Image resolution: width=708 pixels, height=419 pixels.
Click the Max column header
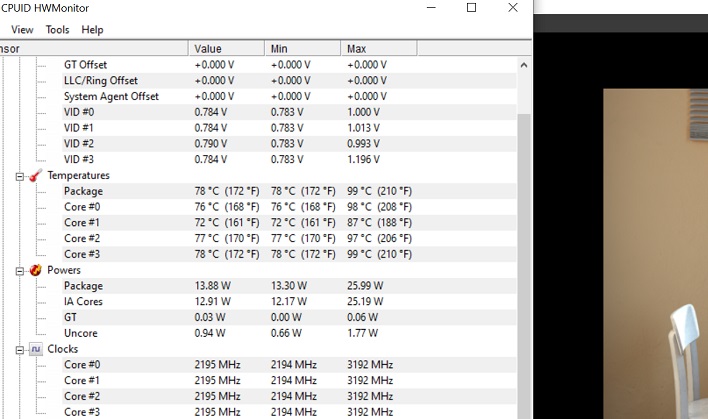point(379,49)
